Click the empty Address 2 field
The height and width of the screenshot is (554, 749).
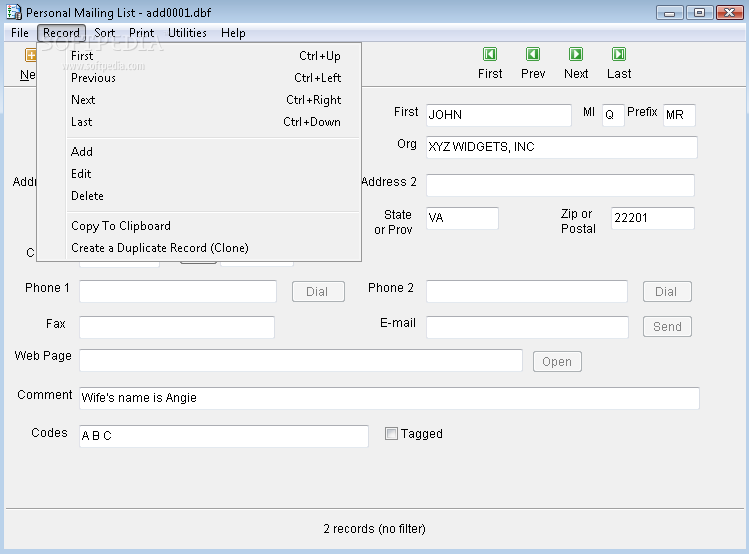coord(560,185)
